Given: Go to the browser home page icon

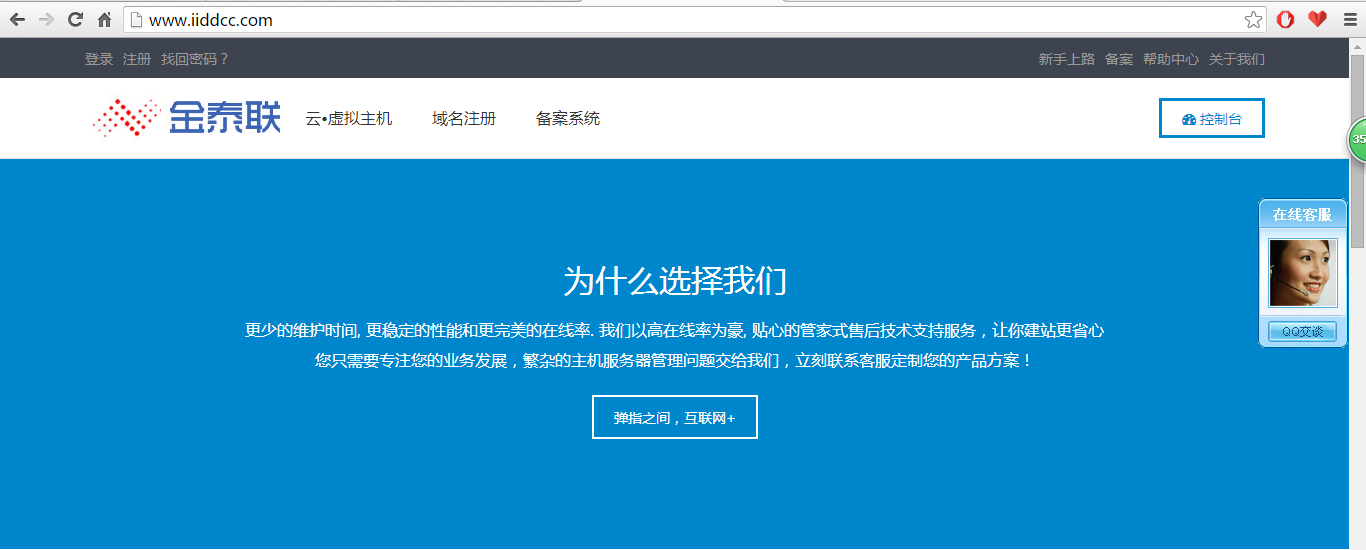Looking at the screenshot, I should pos(104,20).
